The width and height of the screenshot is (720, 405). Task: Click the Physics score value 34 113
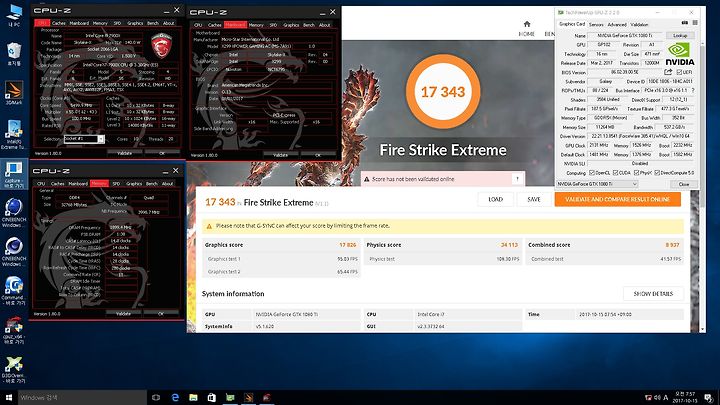pos(509,245)
